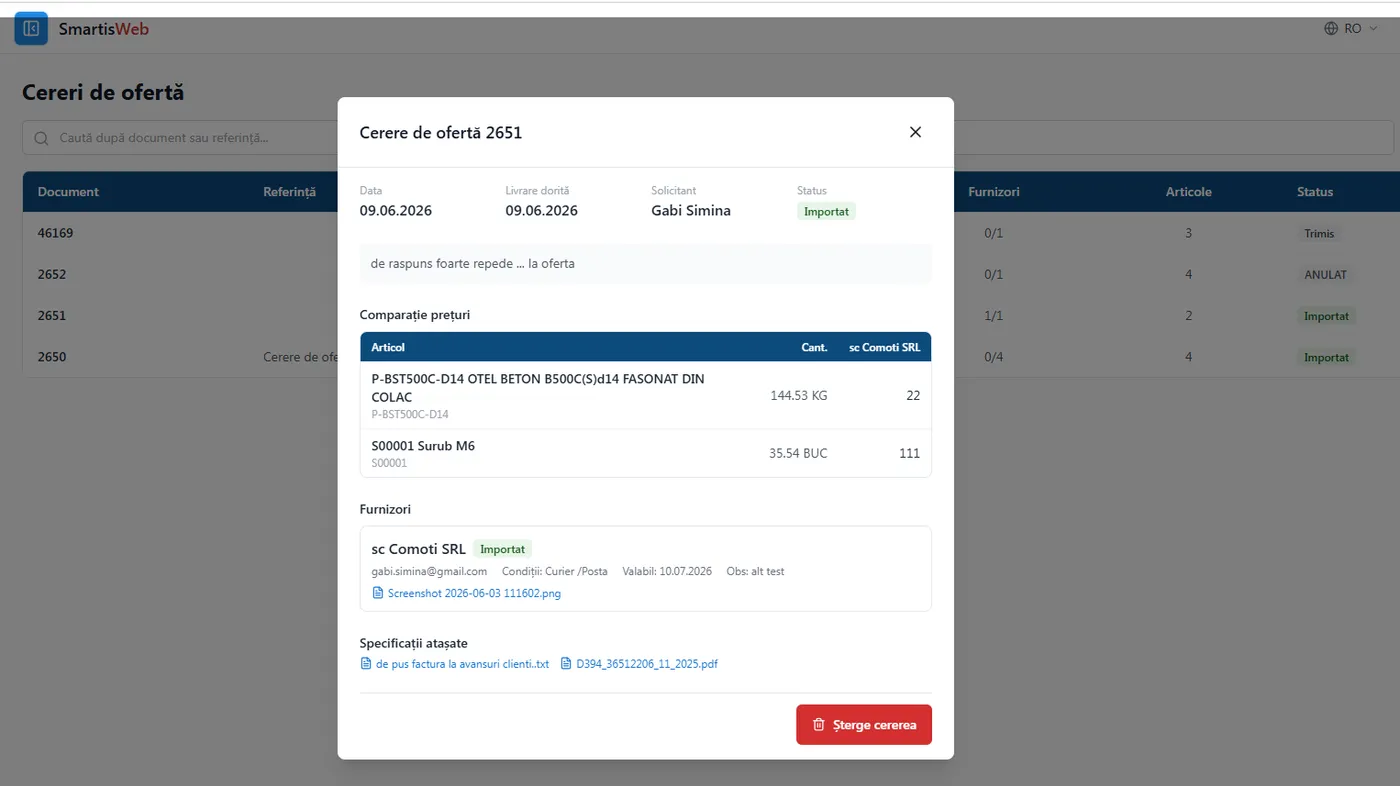Select the S00001 Surub M6 article row
Image resolution: width=1400 pixels, height=786 pixels.
[646, 453]
